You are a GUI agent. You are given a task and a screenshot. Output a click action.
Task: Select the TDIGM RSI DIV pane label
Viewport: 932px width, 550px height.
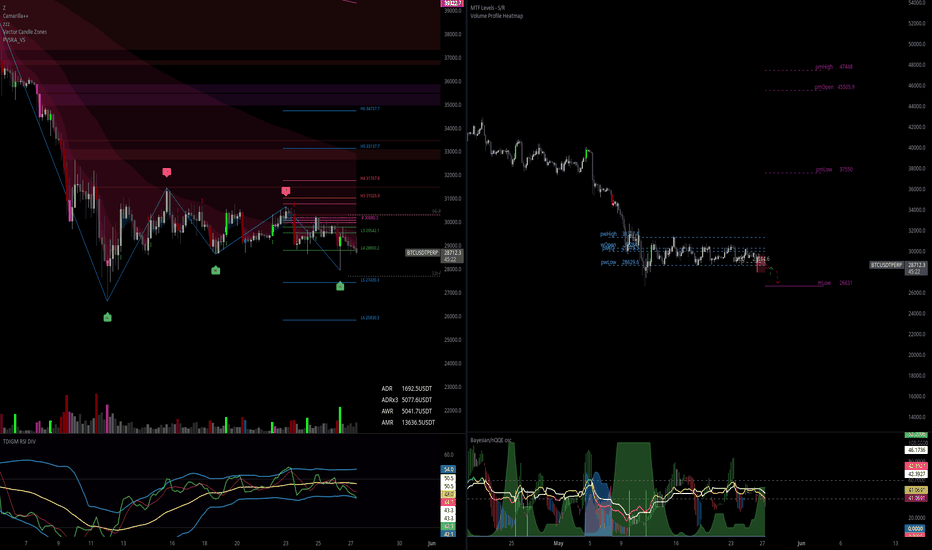(x=19, y=442)
